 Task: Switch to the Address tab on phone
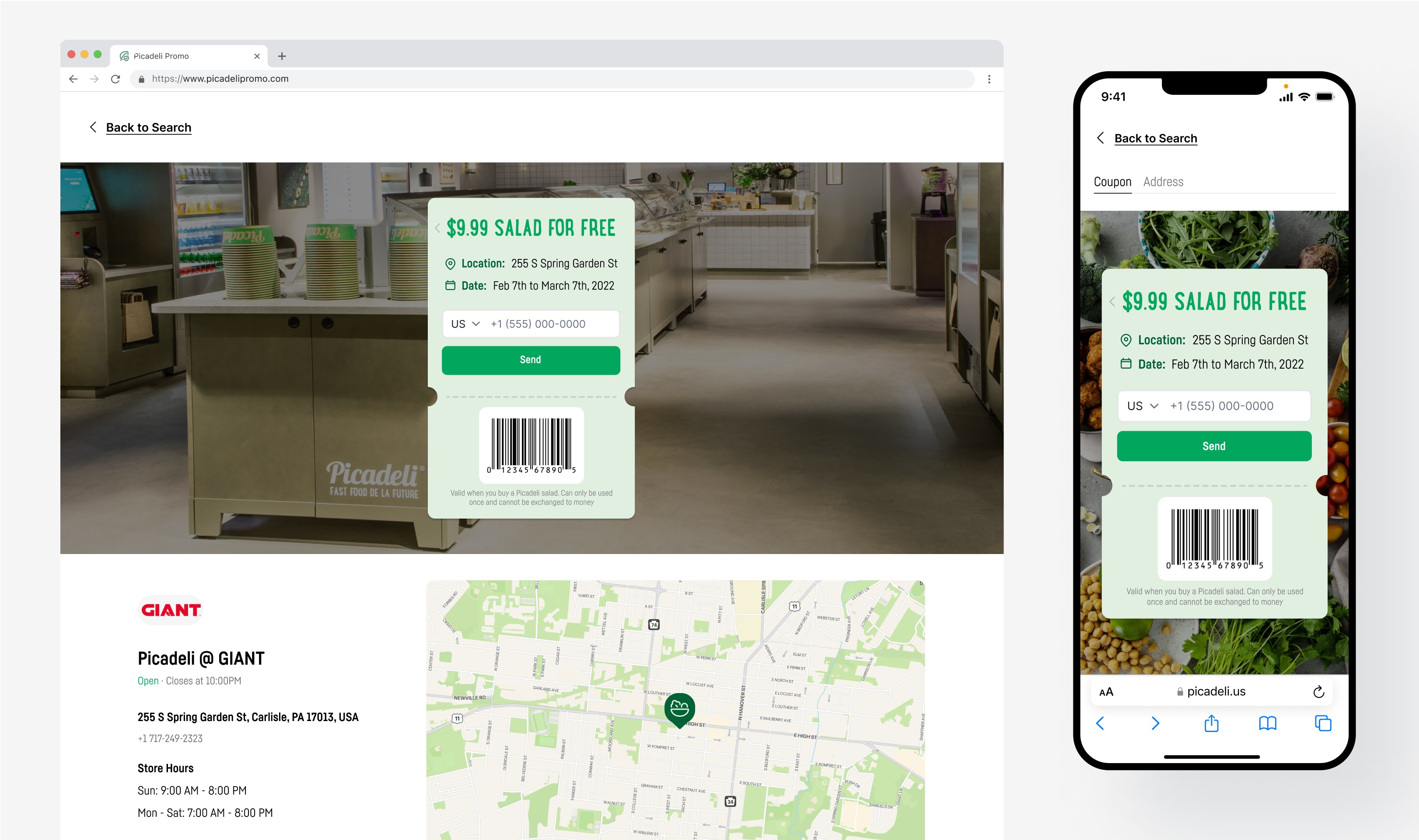point(1163,182)
